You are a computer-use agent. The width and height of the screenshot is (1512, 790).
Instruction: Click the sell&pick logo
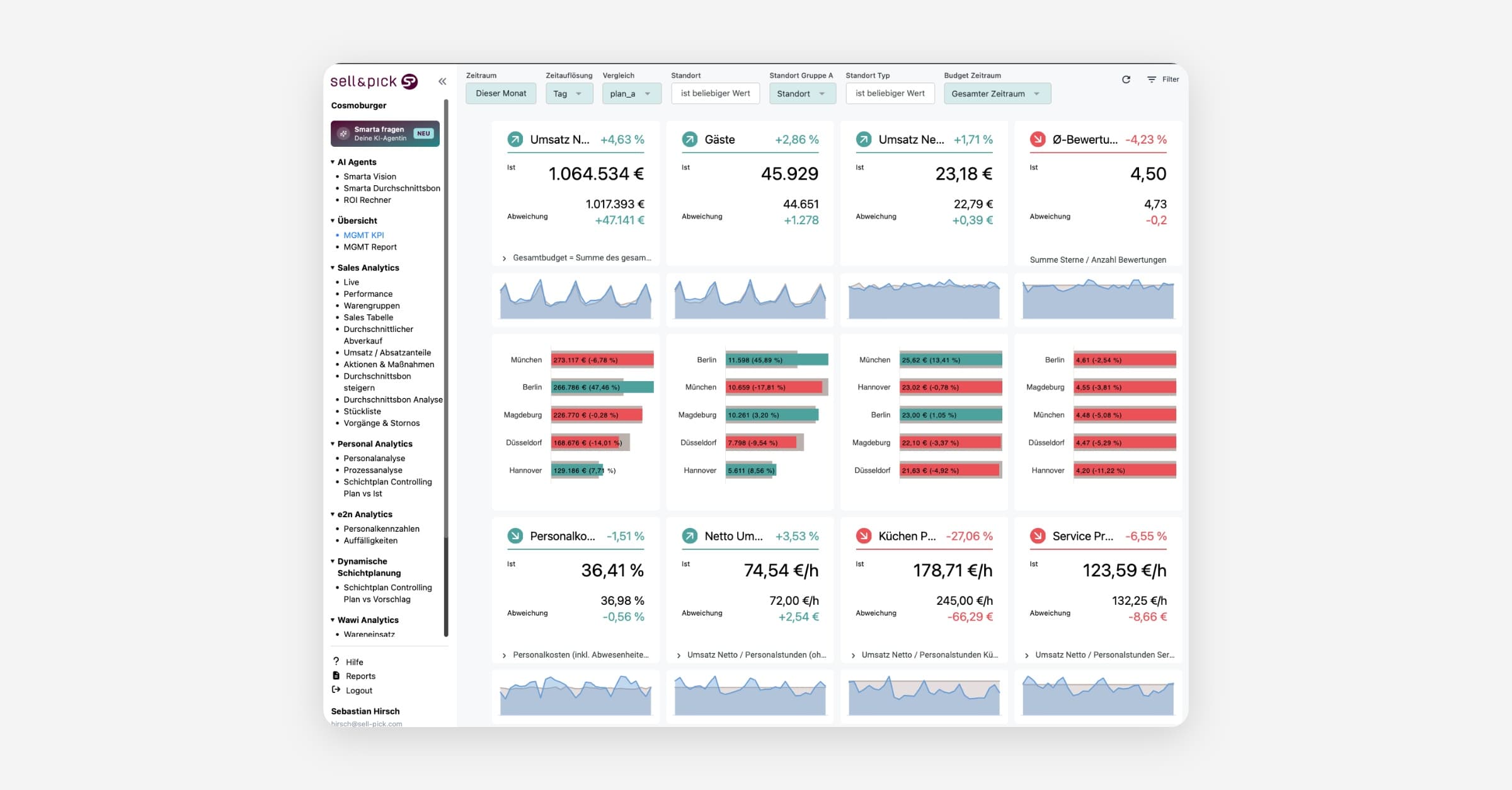click(374, 81)
